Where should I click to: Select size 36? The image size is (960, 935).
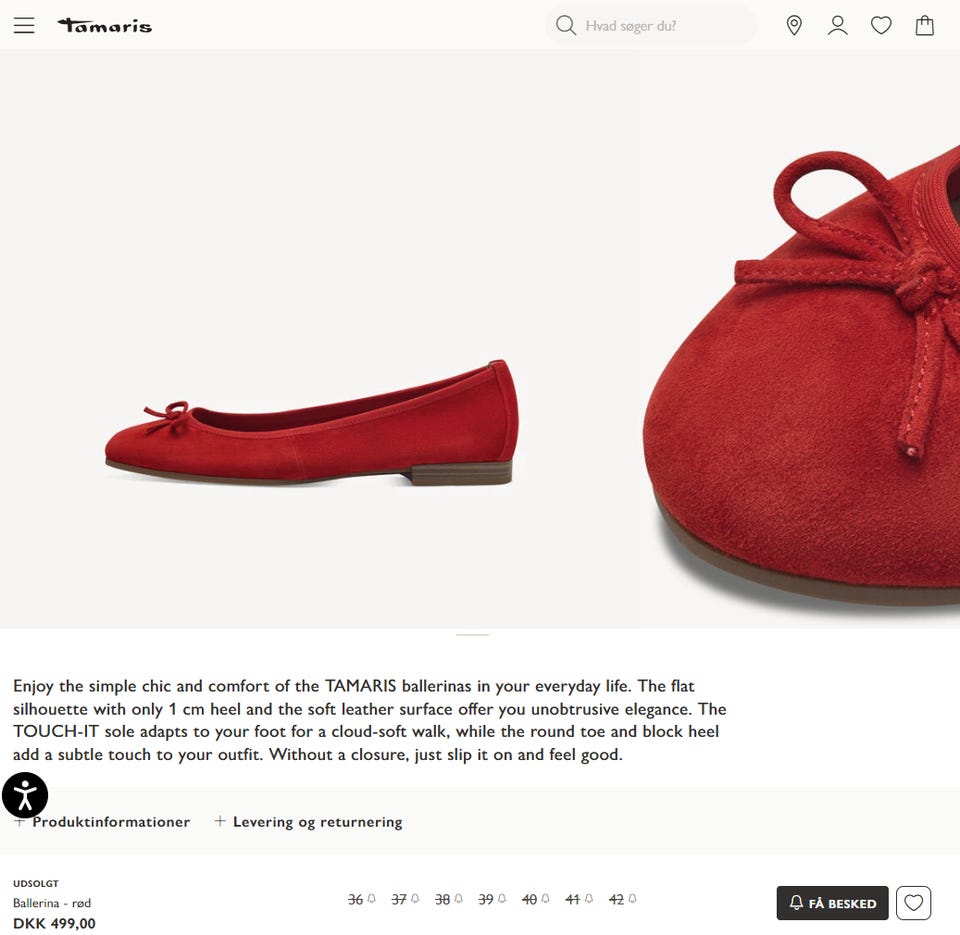tap(356, 900)
